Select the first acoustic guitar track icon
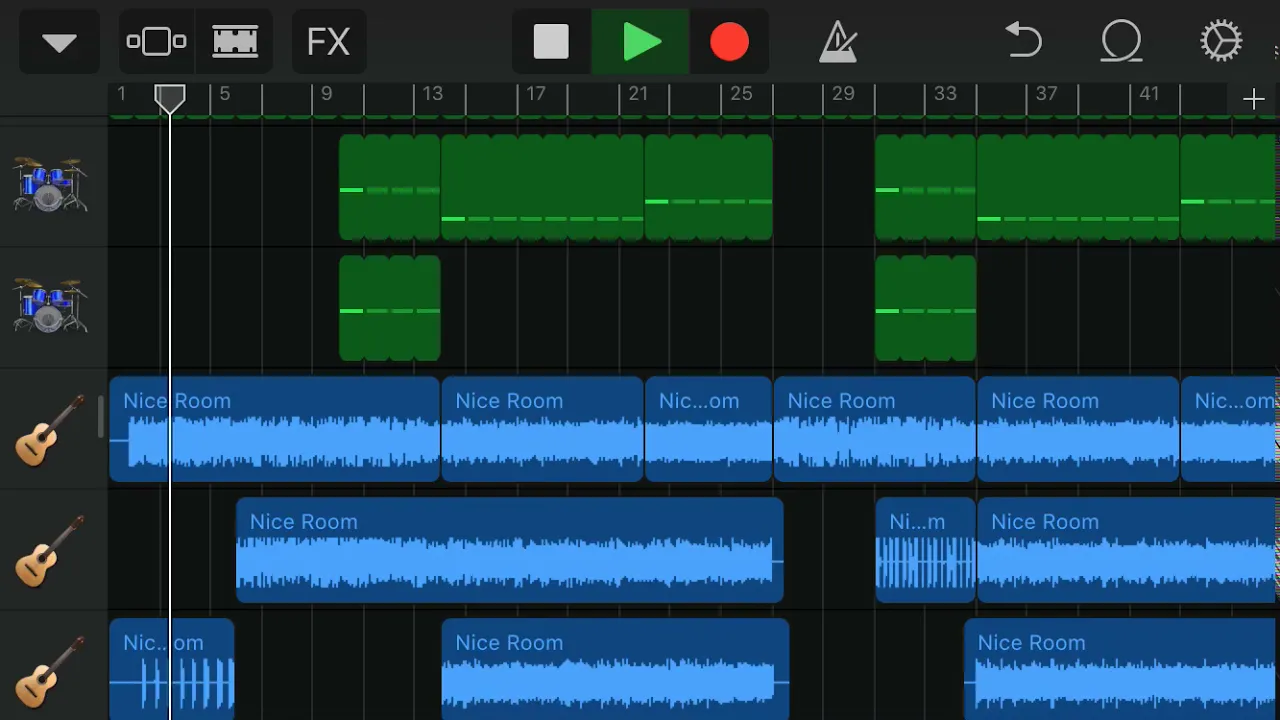This screenshot has height=720, width=1280. pos(50,430)
